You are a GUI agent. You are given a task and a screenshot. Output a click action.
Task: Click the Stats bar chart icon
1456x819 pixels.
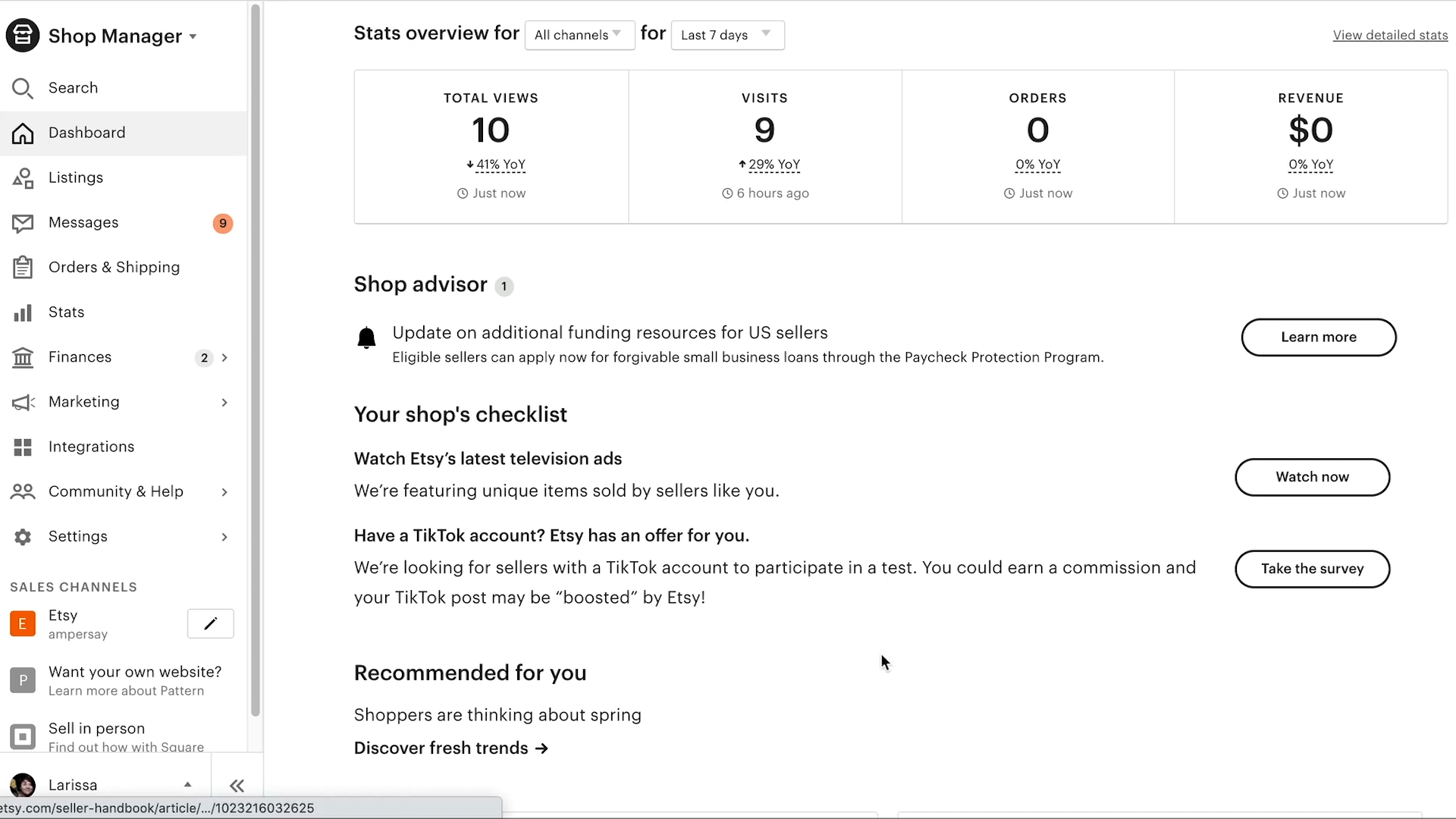pos(23,312)
